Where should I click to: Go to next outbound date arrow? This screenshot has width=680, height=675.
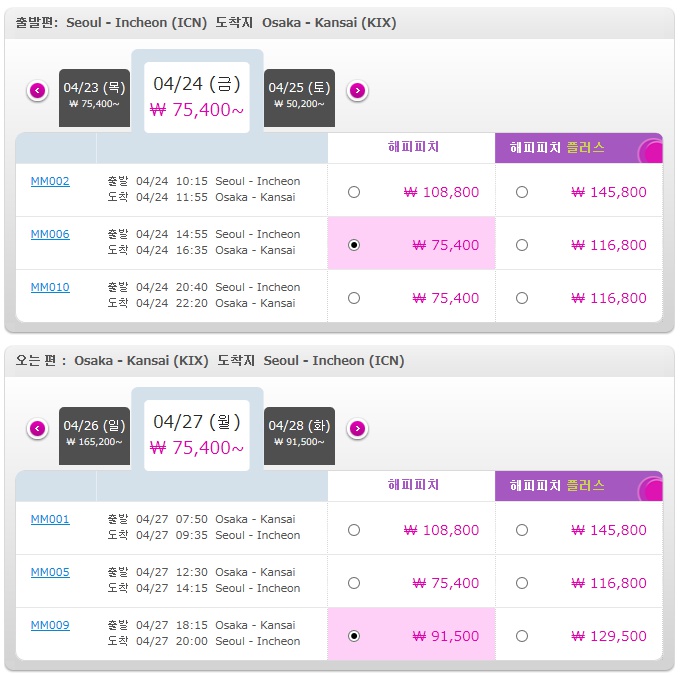[357, 91]
